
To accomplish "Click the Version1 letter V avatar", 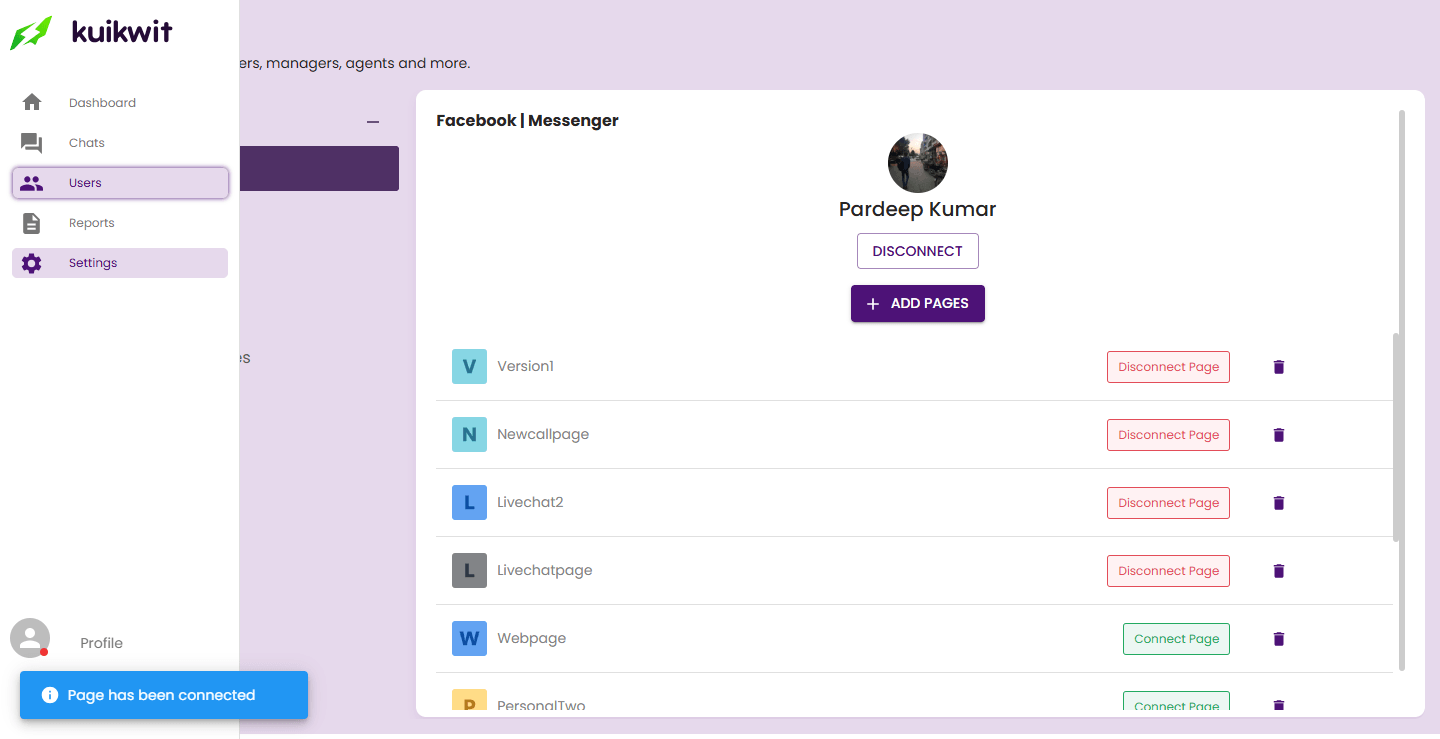I will 469,366.
